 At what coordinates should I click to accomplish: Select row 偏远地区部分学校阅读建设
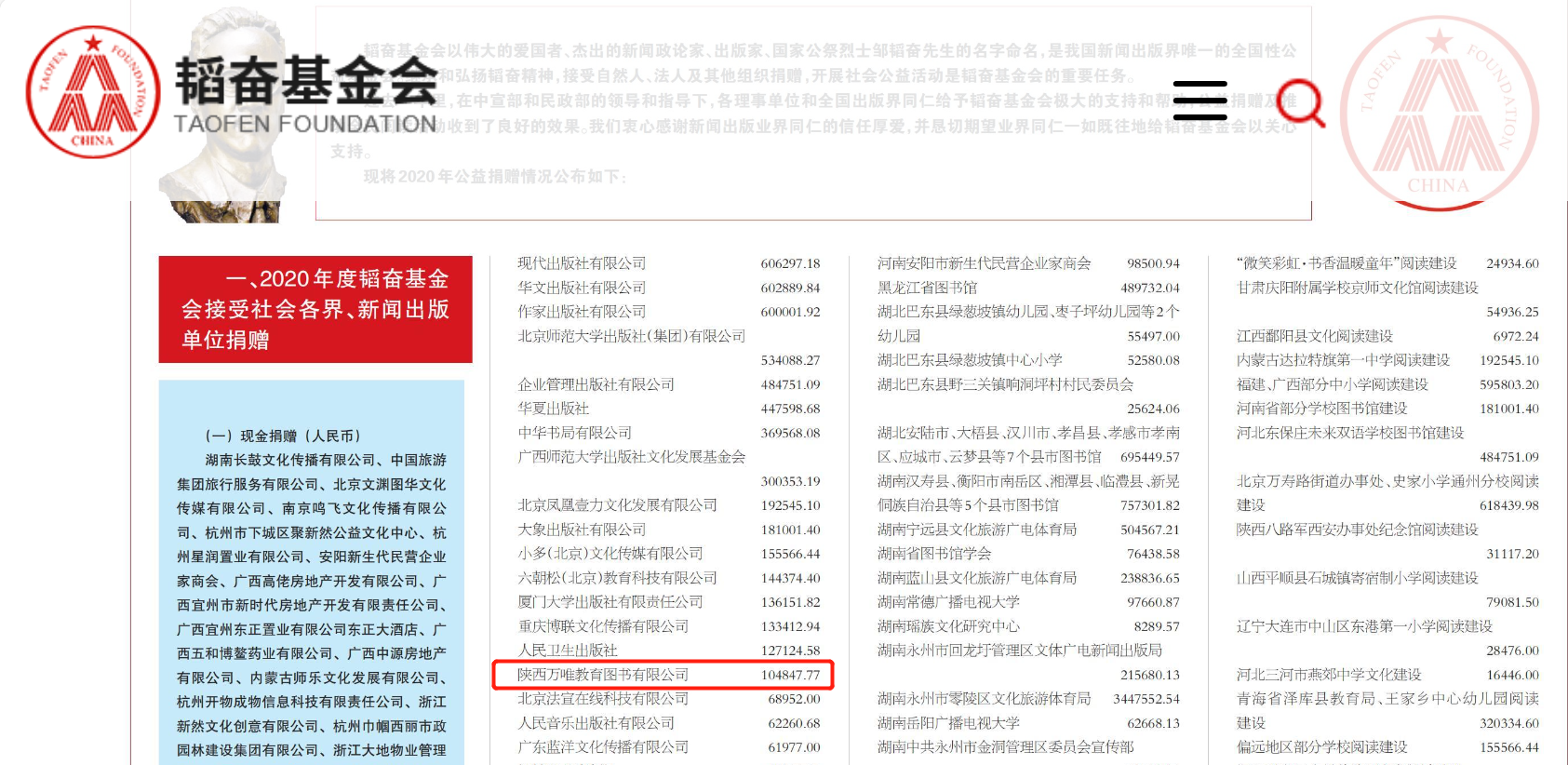tap(1387, 747)
